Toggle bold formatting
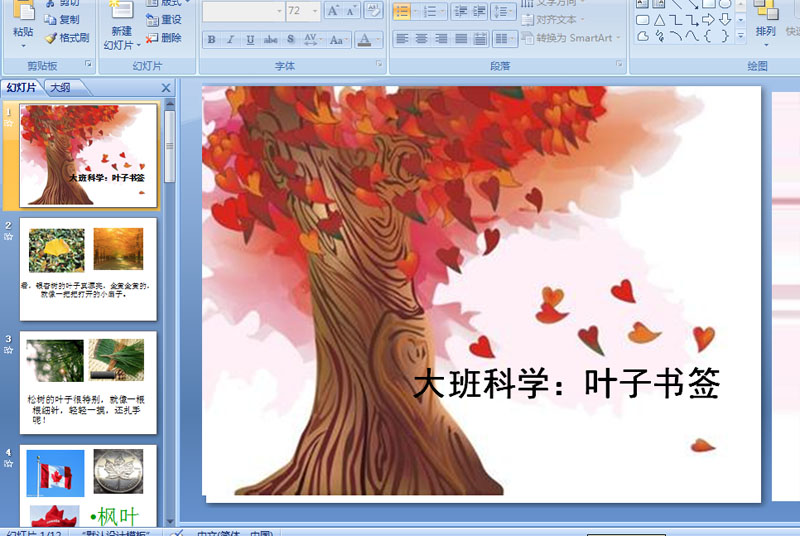The height and width of the screenshot is (536, 800). 211,40
